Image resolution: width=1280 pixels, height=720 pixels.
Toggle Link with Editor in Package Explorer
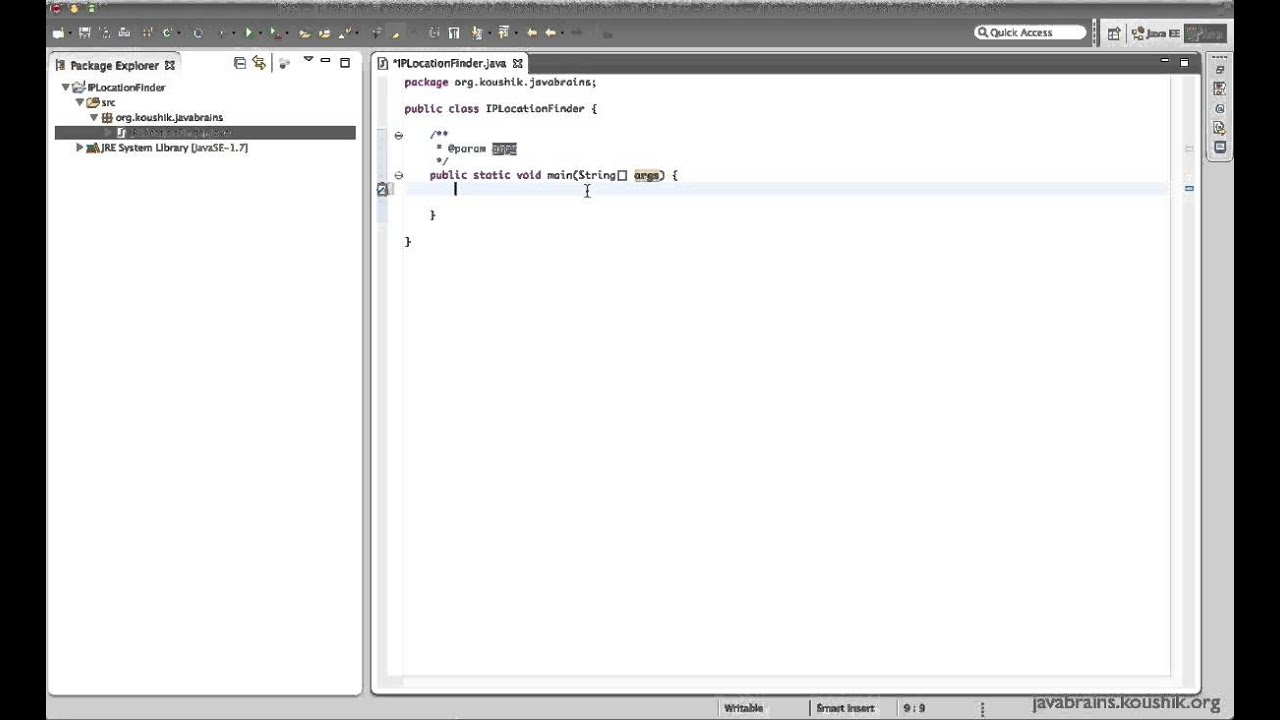tap(260, 63)
